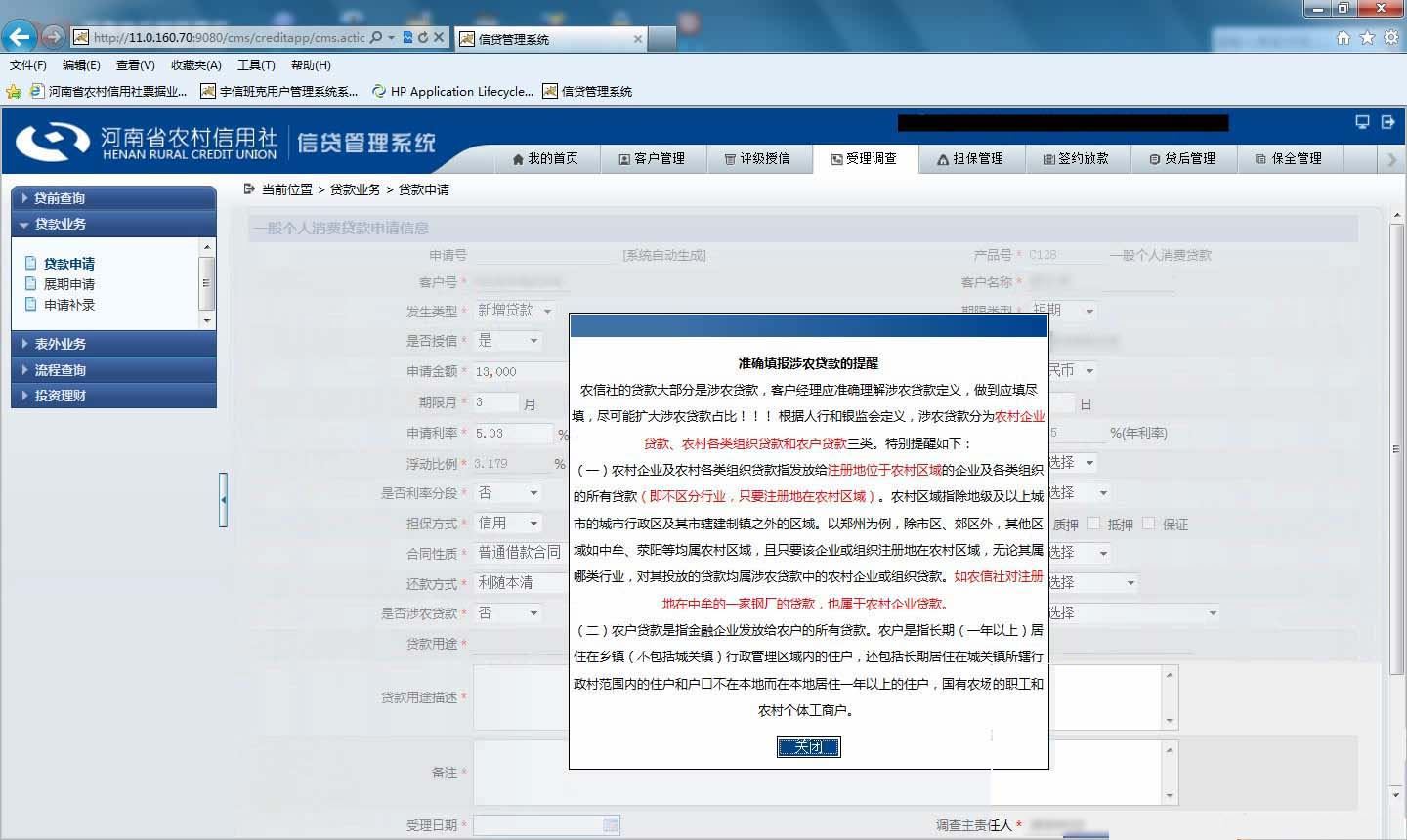This screenshot has width=1407, height=840.
Task: Open the 保全管理 tab
Action: pyautogui.click(x=1289, y=158)
